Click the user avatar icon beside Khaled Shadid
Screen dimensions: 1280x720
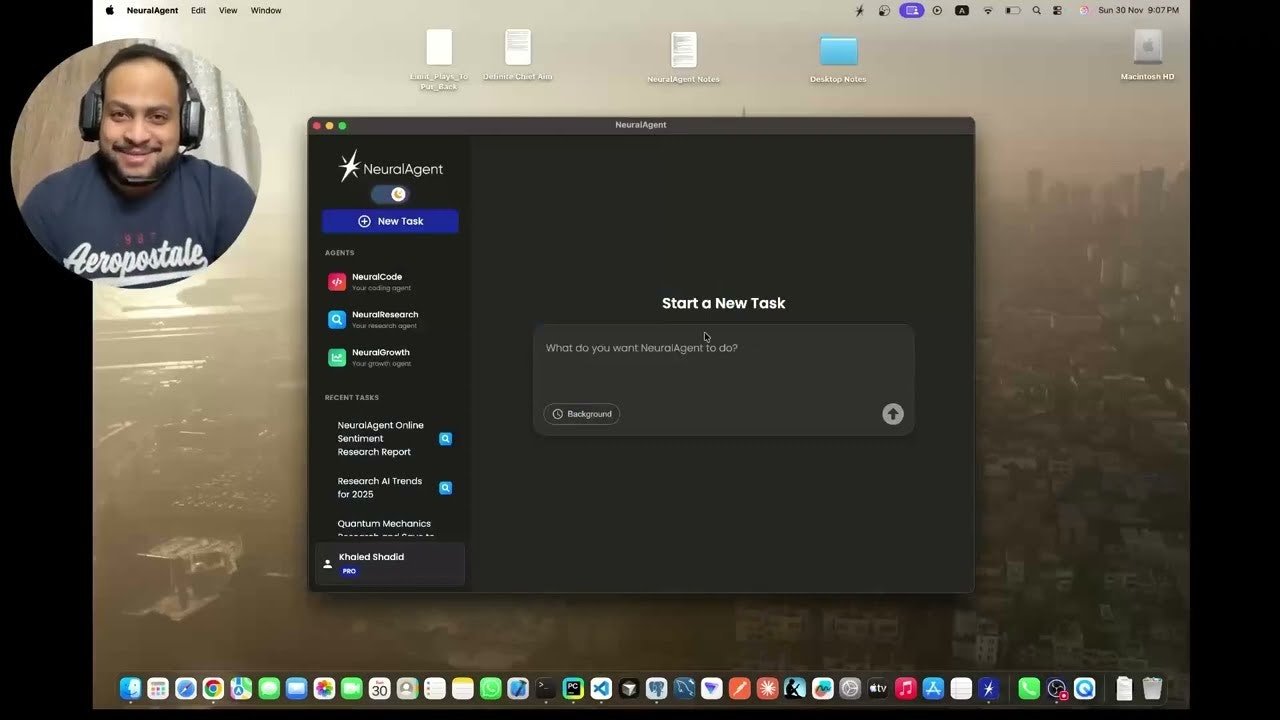pyautogui.click(x=327, y=564)
